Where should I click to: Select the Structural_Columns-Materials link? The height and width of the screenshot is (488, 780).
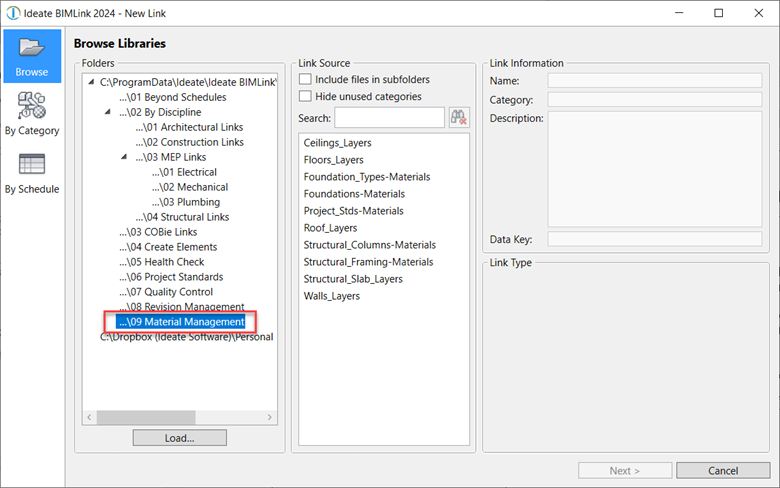pyautogui.click(x=370, y=244)
